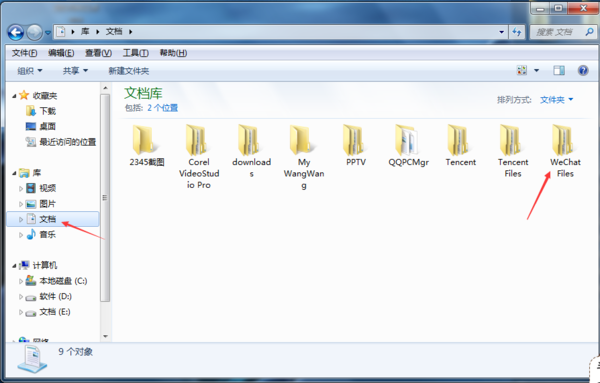The width and height of the screenshot is (600, 383).
Task: Open recent pages dropdown next to Forward
Action: click(x=48, y=33)
